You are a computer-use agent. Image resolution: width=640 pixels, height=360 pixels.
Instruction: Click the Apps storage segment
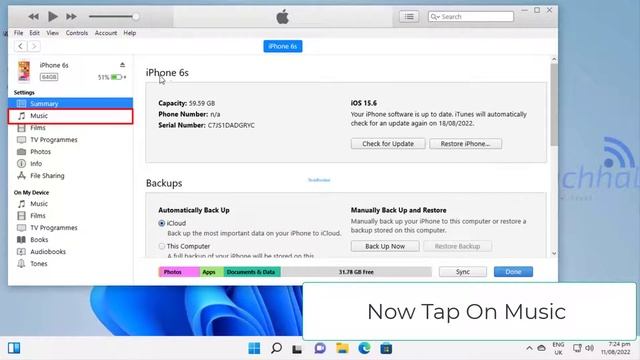(211, 272)
